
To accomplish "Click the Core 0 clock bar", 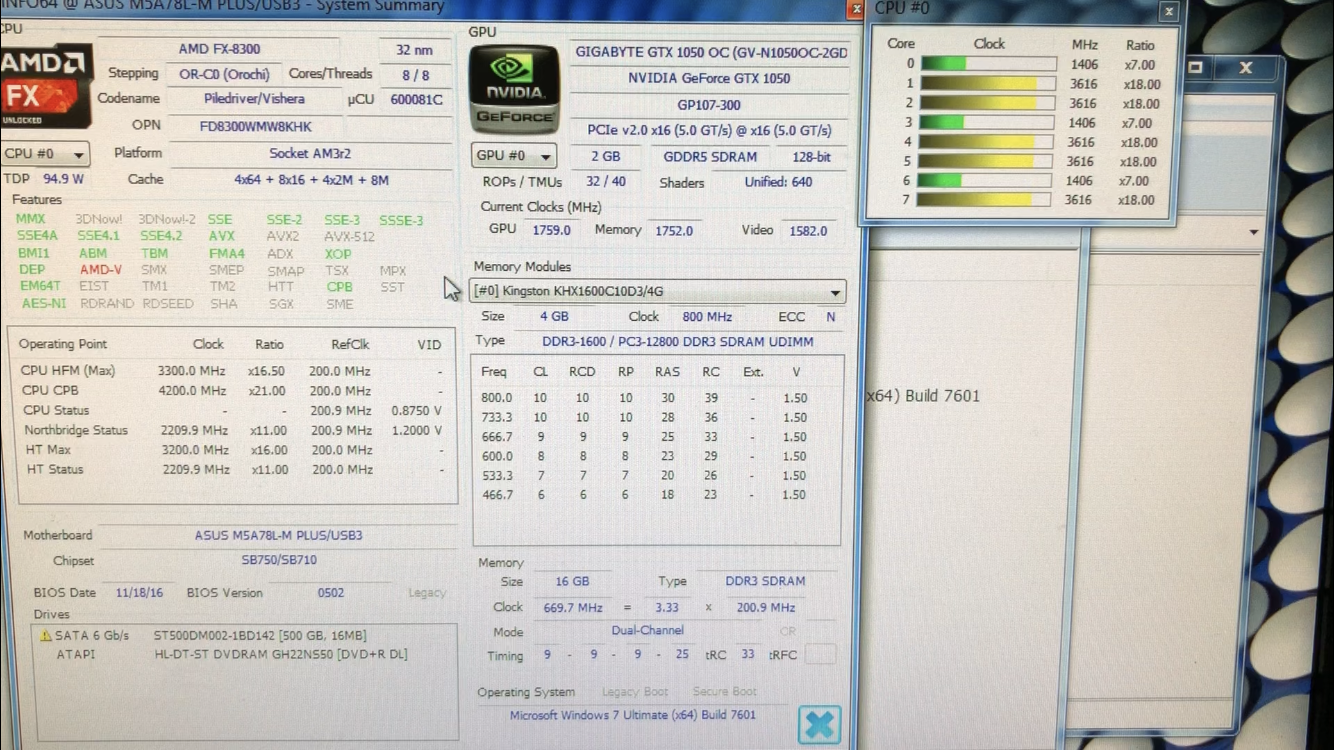I will click(987, 64).
